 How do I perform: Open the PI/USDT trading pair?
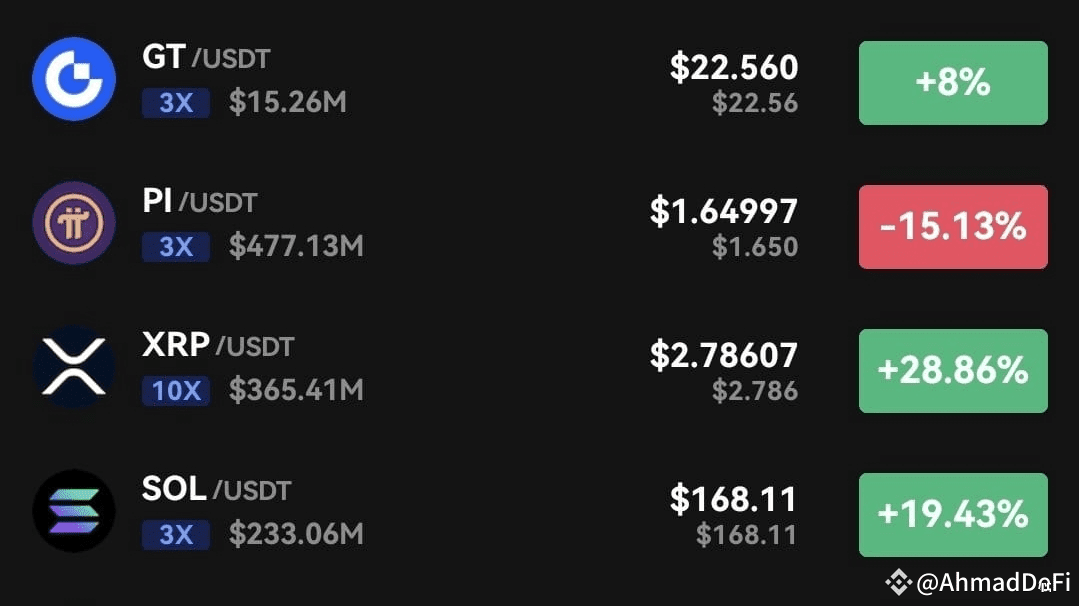(199, 202)
